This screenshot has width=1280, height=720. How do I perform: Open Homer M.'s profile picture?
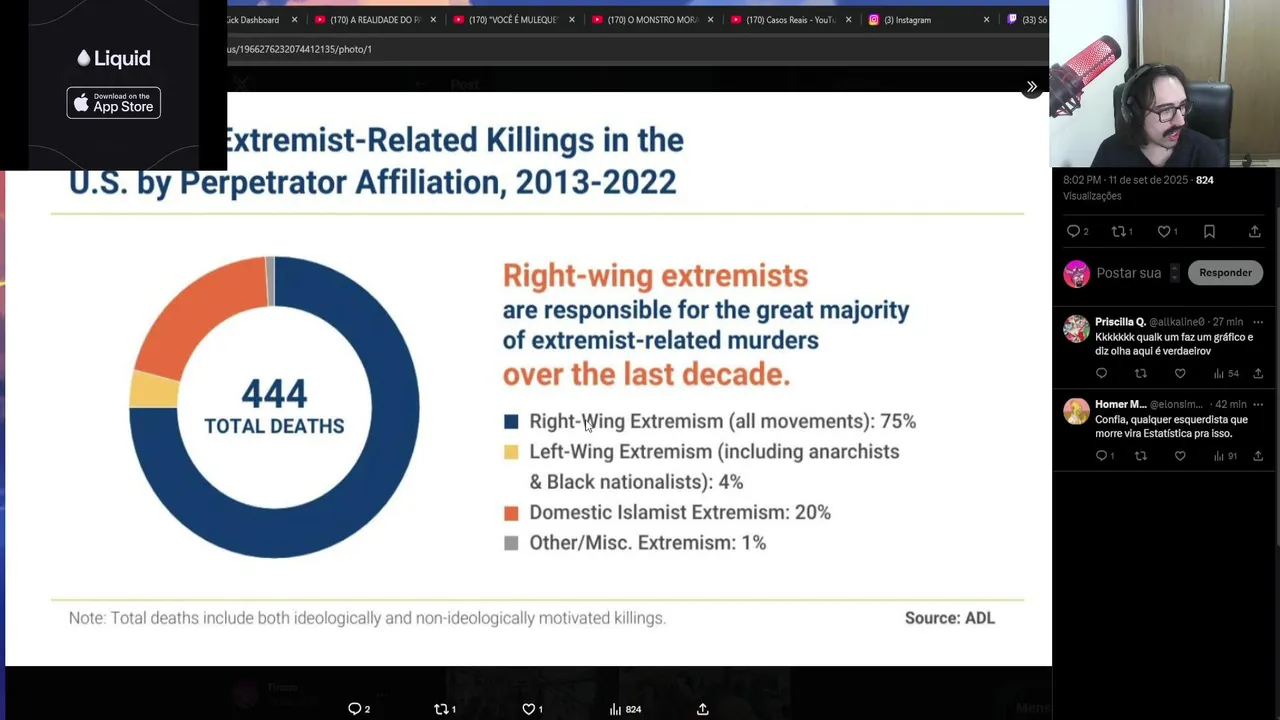(1076, 411)
